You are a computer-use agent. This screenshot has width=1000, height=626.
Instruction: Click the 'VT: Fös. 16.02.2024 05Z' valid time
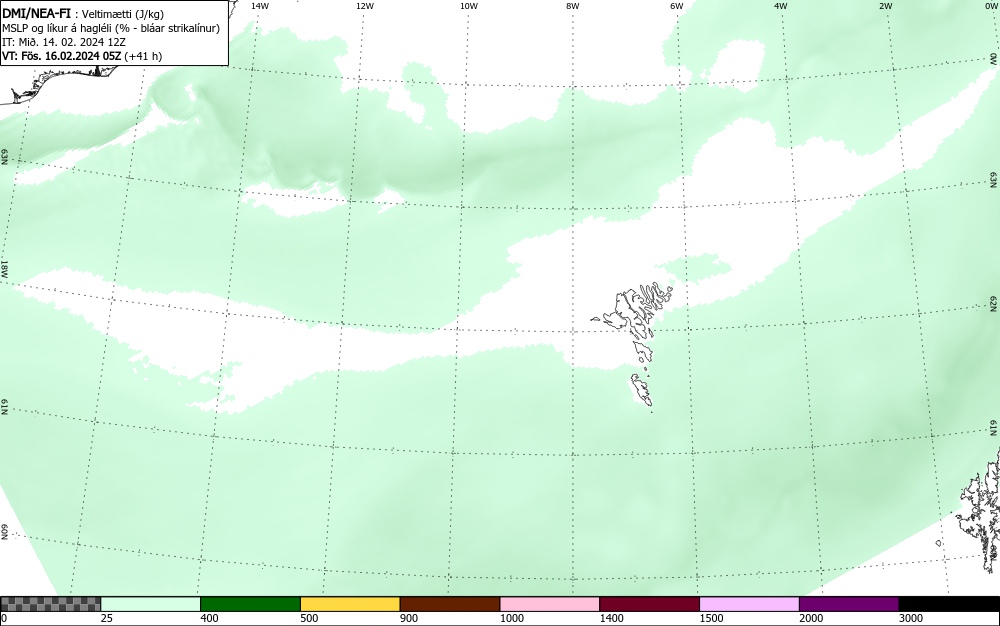(61, 56)
